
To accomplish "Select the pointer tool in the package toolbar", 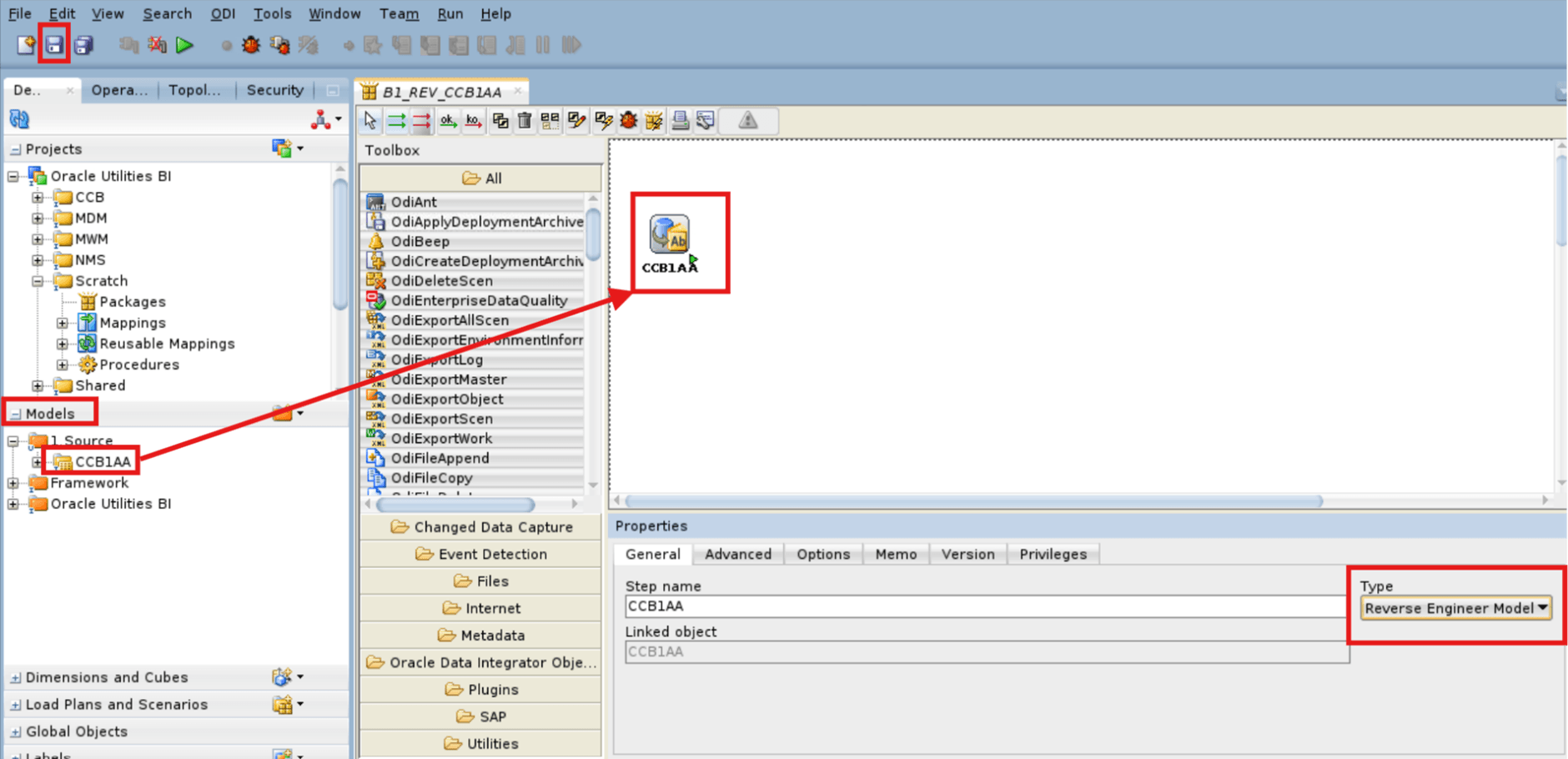I will (x=369, y=121).
